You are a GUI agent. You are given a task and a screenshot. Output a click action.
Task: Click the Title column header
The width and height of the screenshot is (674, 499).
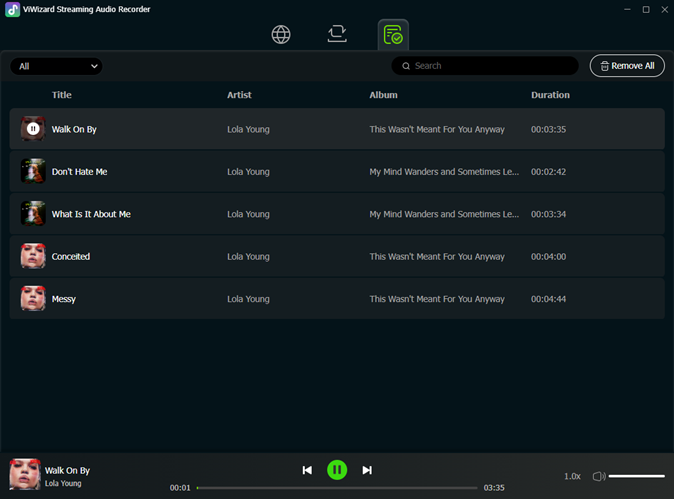62,95
